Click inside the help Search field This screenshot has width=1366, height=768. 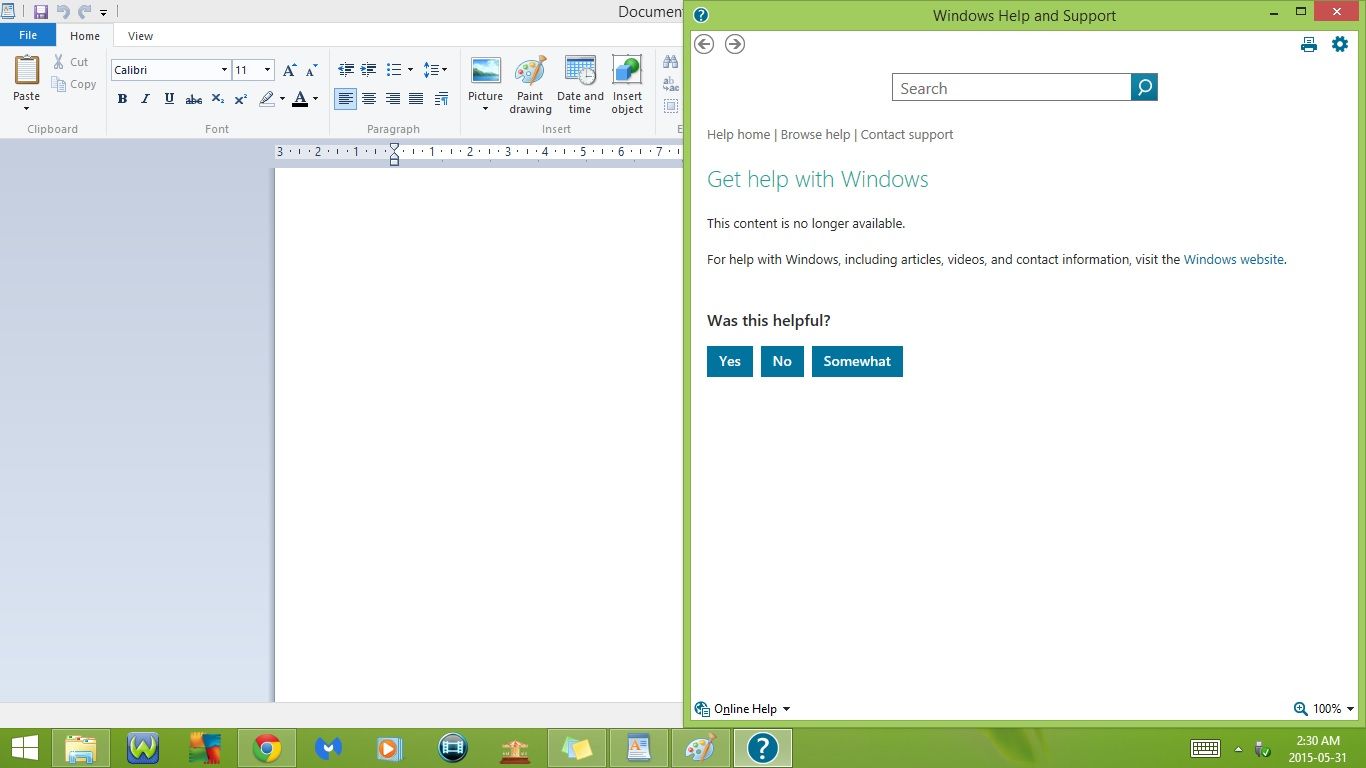click(x=1010, y=88)
